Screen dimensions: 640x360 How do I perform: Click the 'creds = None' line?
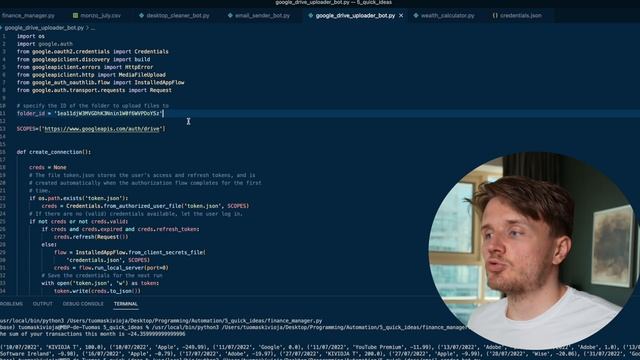(47, 167)
